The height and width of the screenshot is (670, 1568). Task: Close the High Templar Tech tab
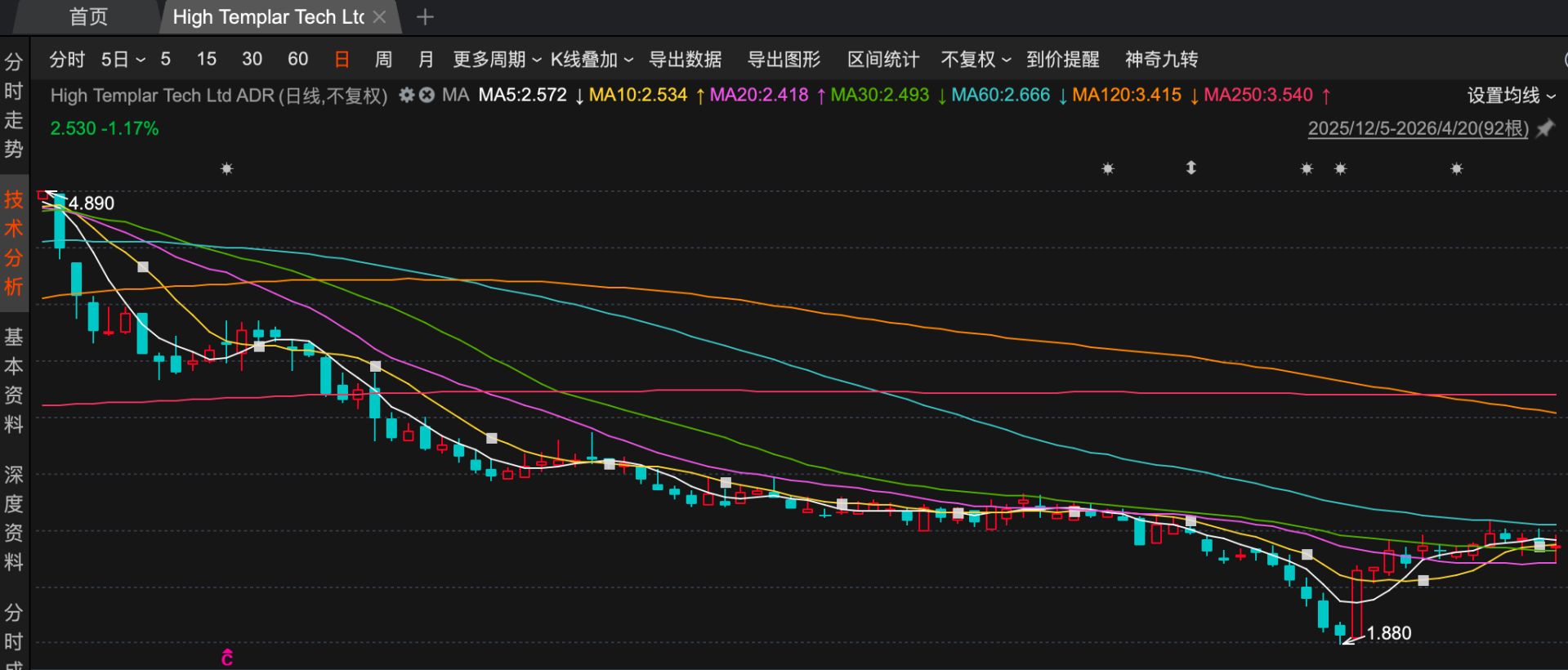pyautogui.click(x=379, y=17)
